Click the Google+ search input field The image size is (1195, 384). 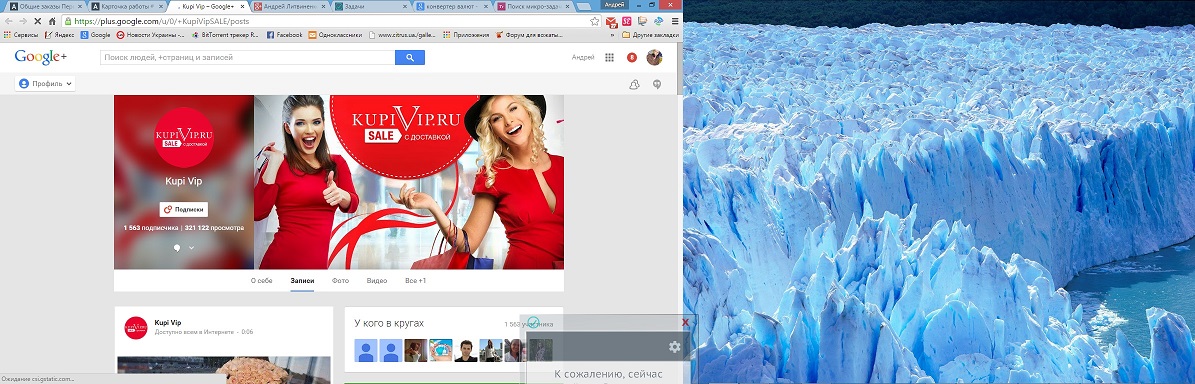click(248, 57)
